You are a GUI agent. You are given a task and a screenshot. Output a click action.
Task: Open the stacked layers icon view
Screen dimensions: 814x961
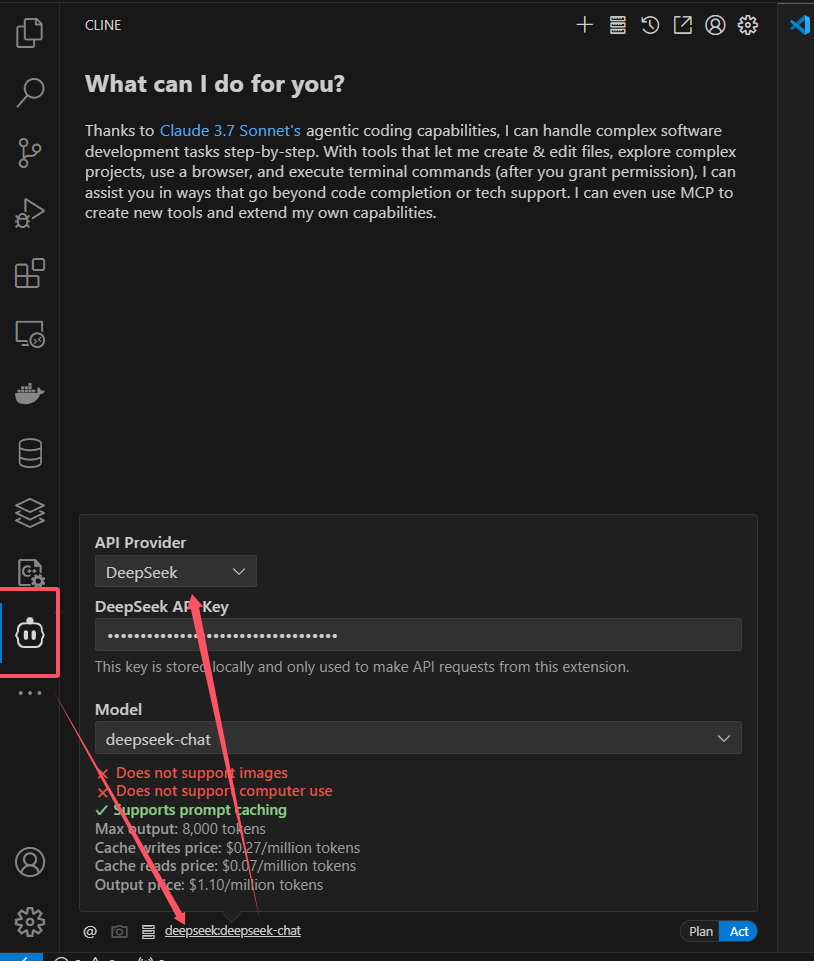point(29,513)
